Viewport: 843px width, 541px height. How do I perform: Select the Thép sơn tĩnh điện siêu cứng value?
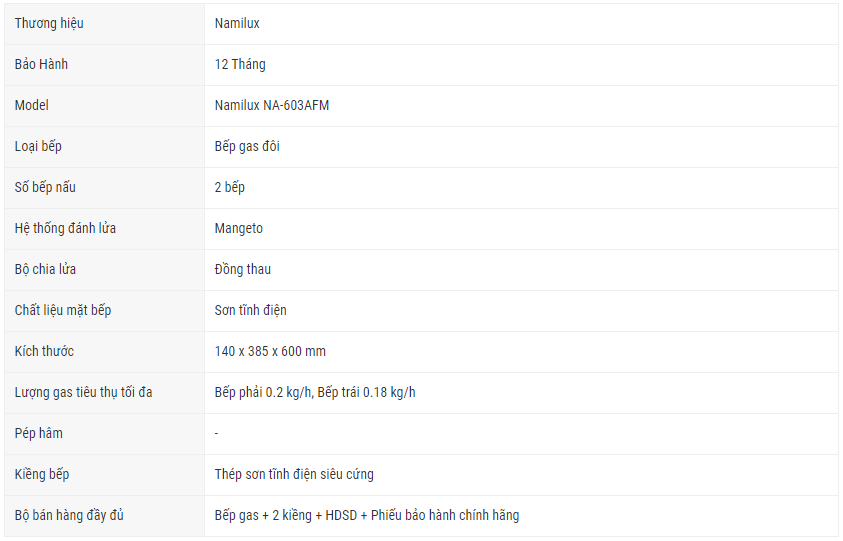pyautogui.click(x=294, y=475)
